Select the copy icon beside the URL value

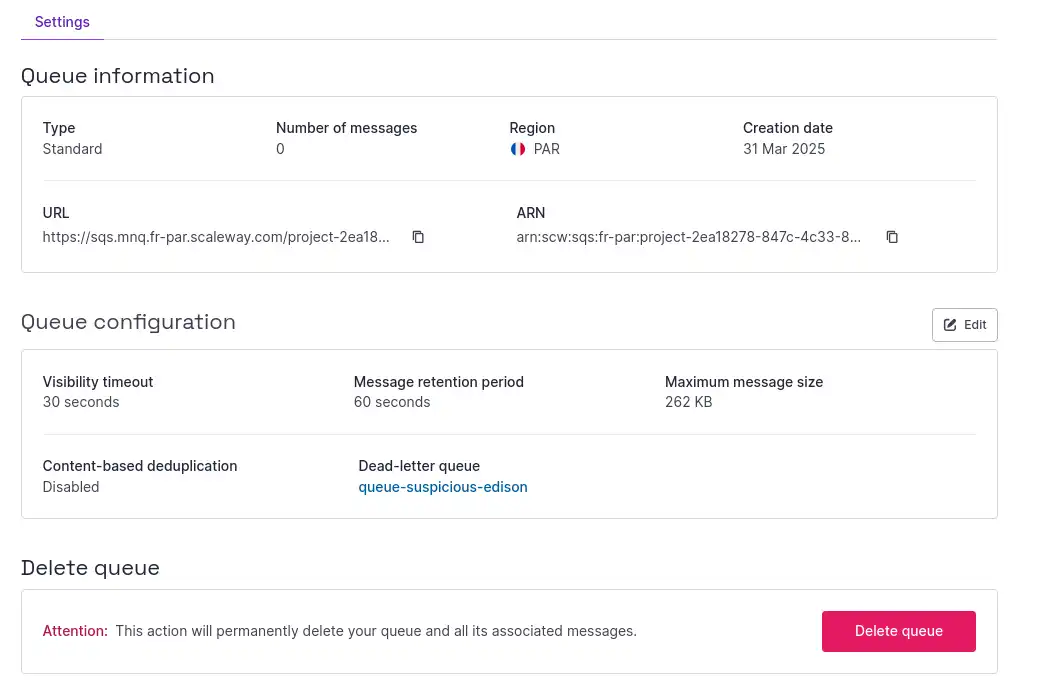pos(418,237)
